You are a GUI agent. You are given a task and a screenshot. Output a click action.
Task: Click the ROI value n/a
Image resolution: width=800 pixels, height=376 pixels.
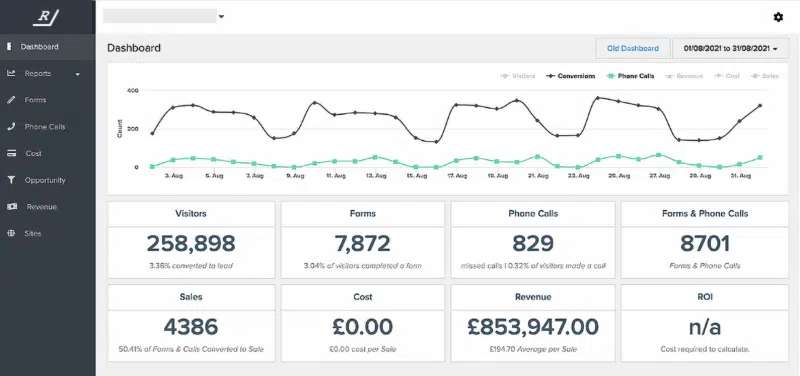click(x=705, y=327)
